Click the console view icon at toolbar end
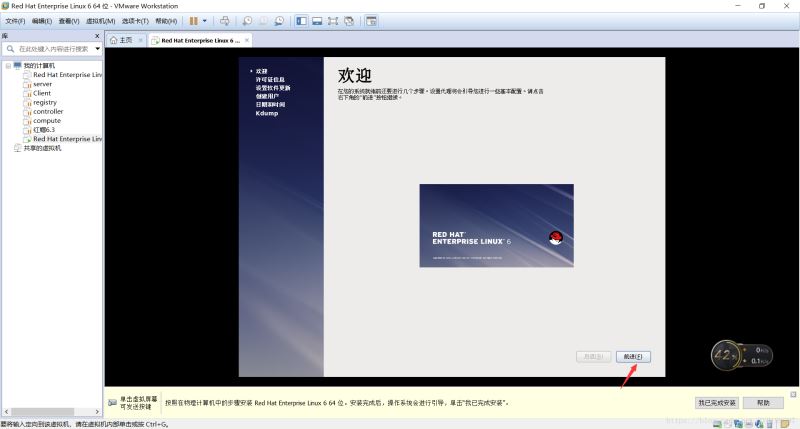Screen dimensions: 800x429 pyautogui.click(x=371, y=21)
